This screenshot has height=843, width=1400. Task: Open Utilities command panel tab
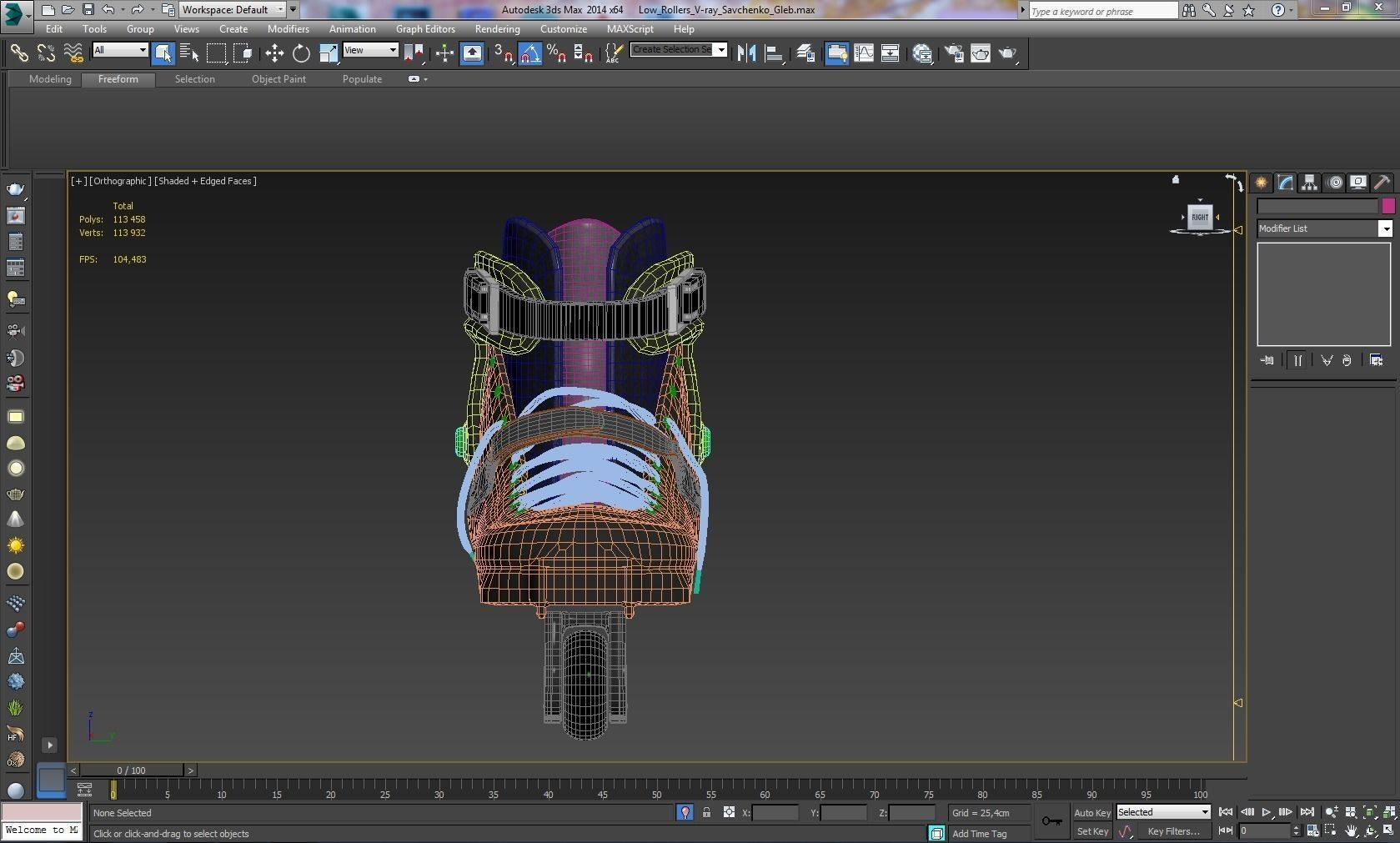coord(1382,182)
